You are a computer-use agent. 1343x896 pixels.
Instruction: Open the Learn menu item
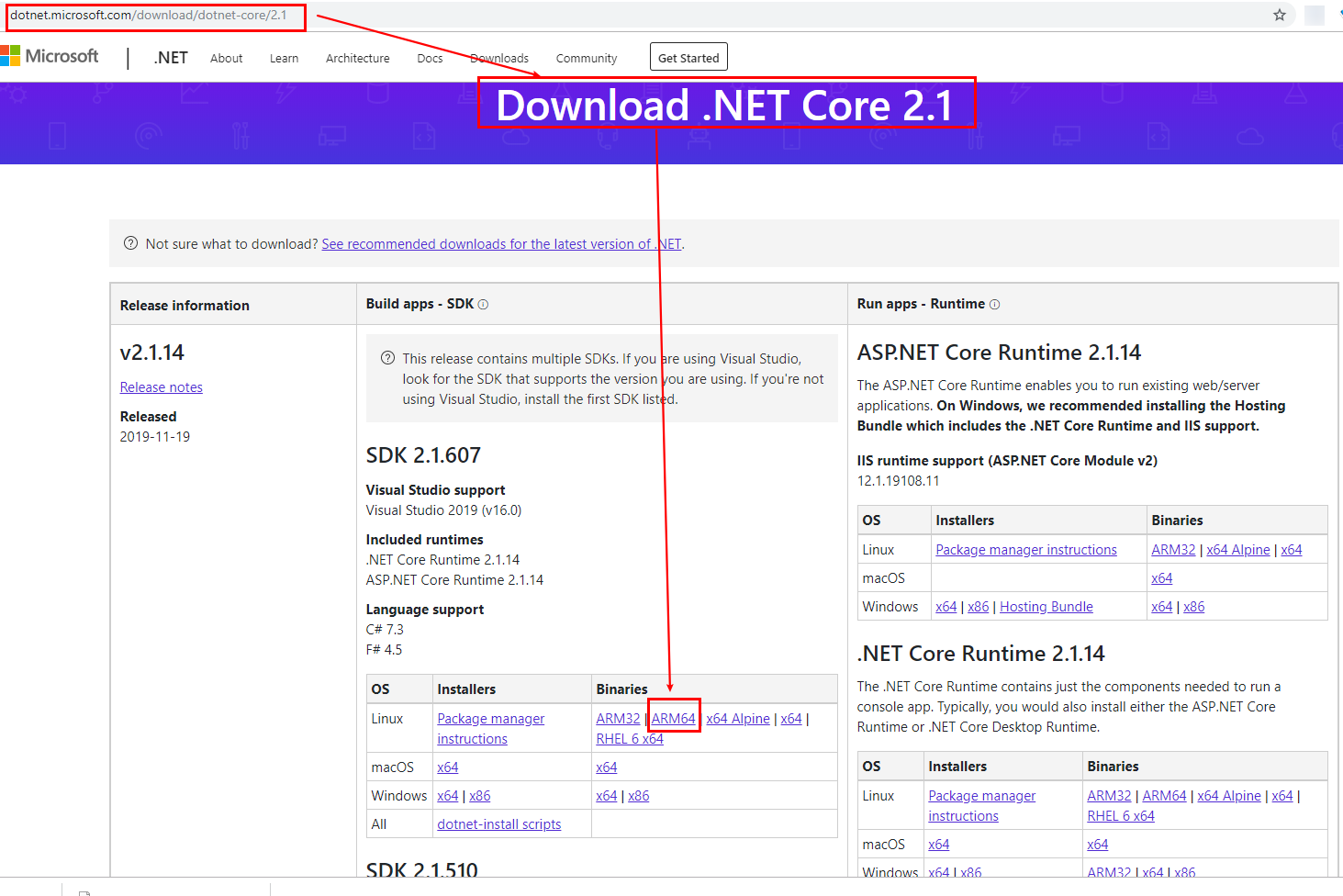pos(284,58)
